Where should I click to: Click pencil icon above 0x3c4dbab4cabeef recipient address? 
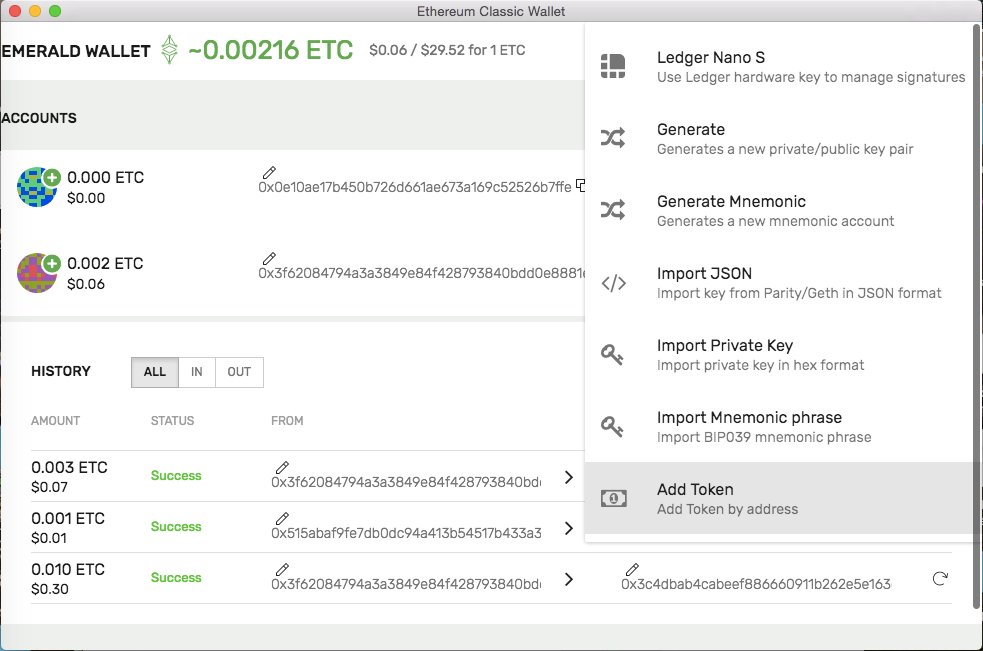(x=632, y=569)
